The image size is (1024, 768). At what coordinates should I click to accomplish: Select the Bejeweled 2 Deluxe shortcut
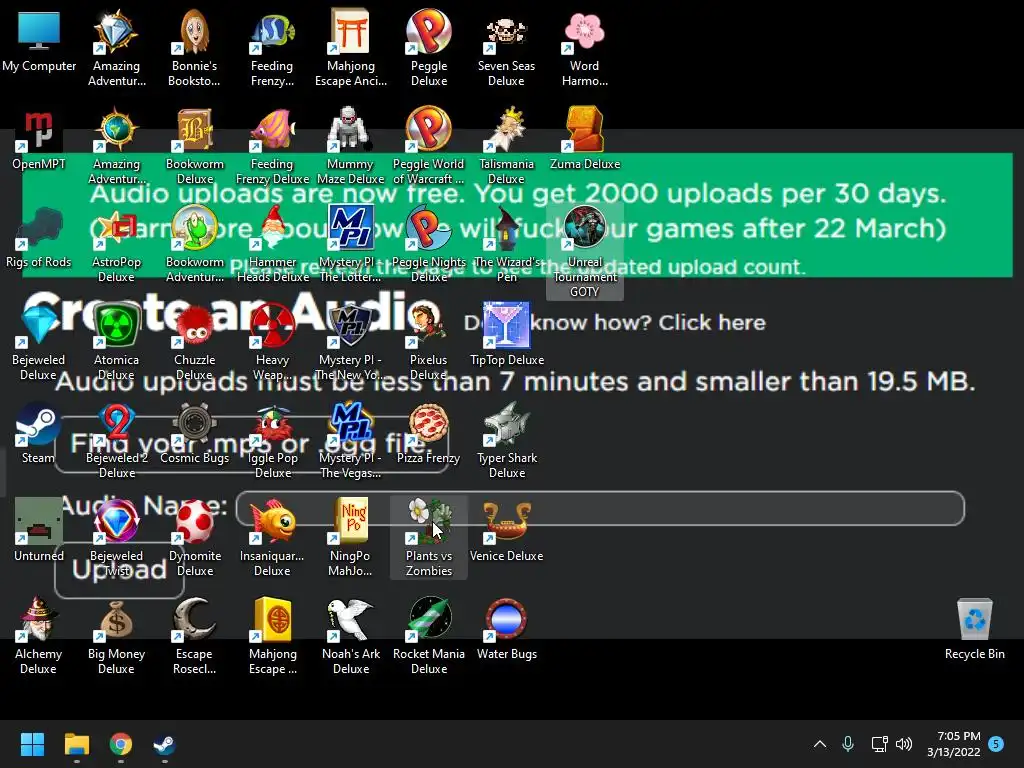click(116, 441)
